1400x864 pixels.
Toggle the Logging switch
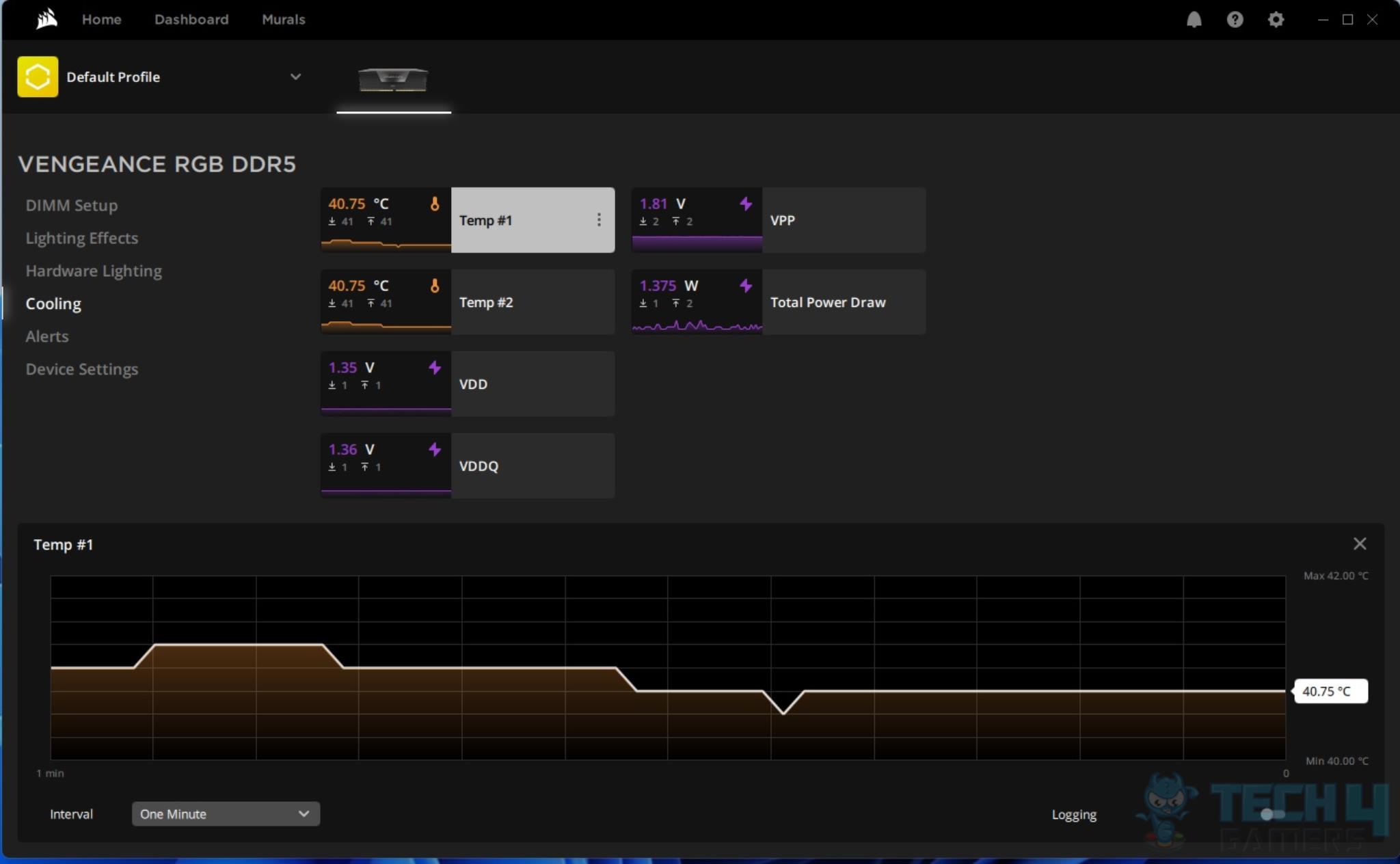(1272, 814)
